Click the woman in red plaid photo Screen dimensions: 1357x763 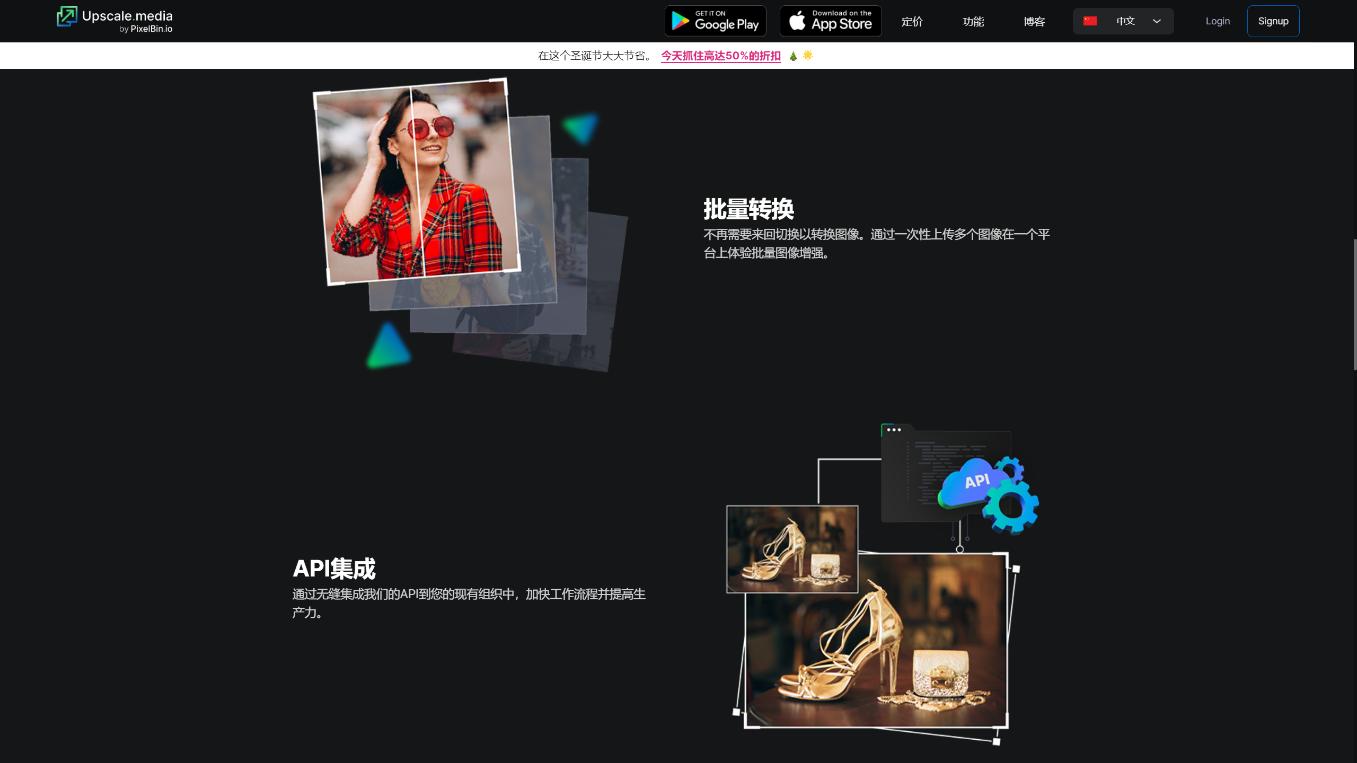tap(418, 181)
